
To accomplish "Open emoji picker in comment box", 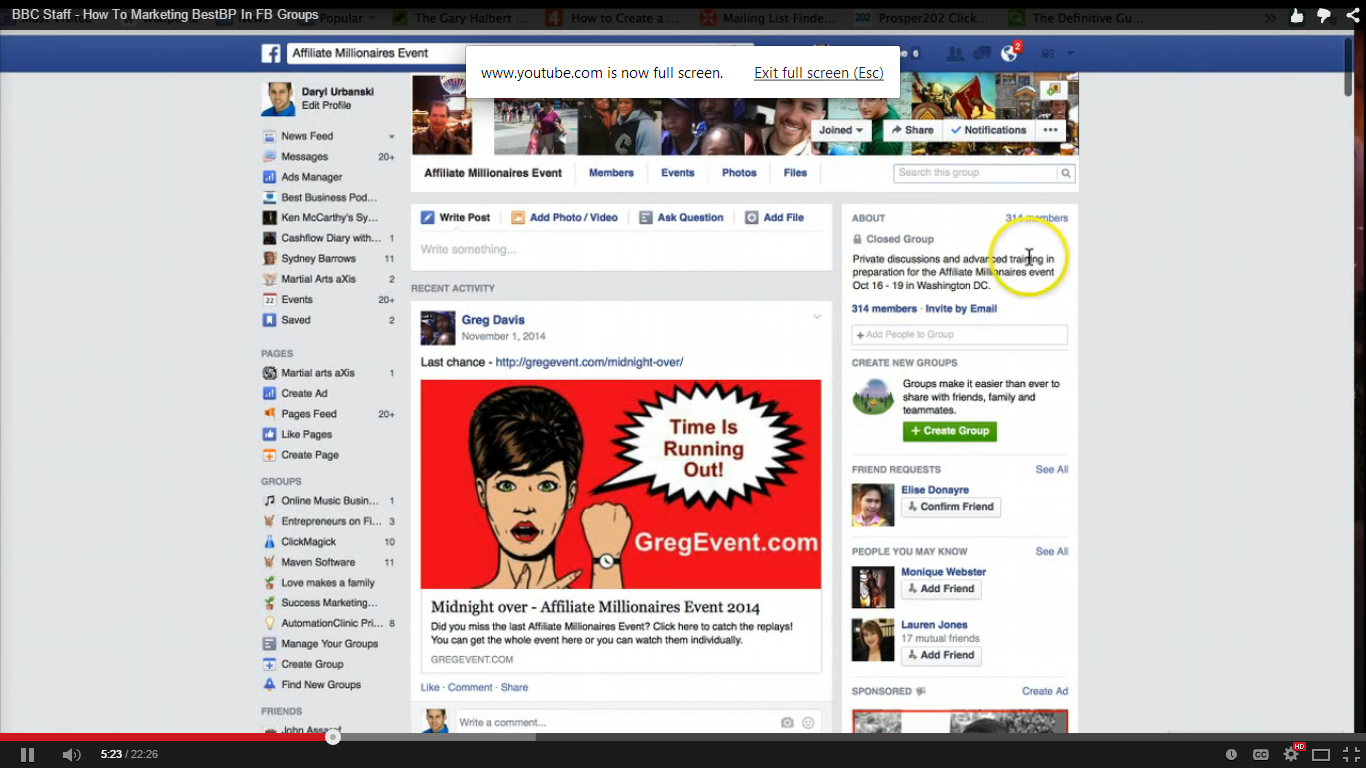I will (x=808, y=722).
